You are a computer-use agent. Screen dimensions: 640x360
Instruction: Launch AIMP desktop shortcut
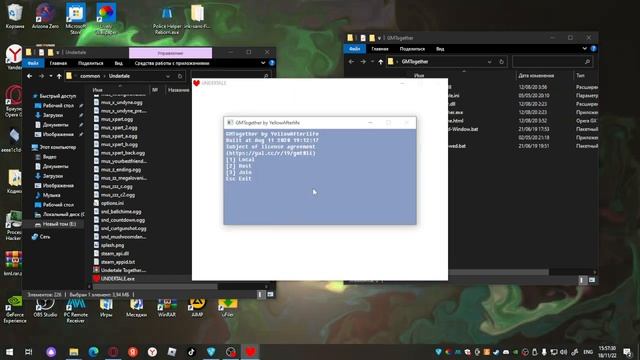[197, 308]
